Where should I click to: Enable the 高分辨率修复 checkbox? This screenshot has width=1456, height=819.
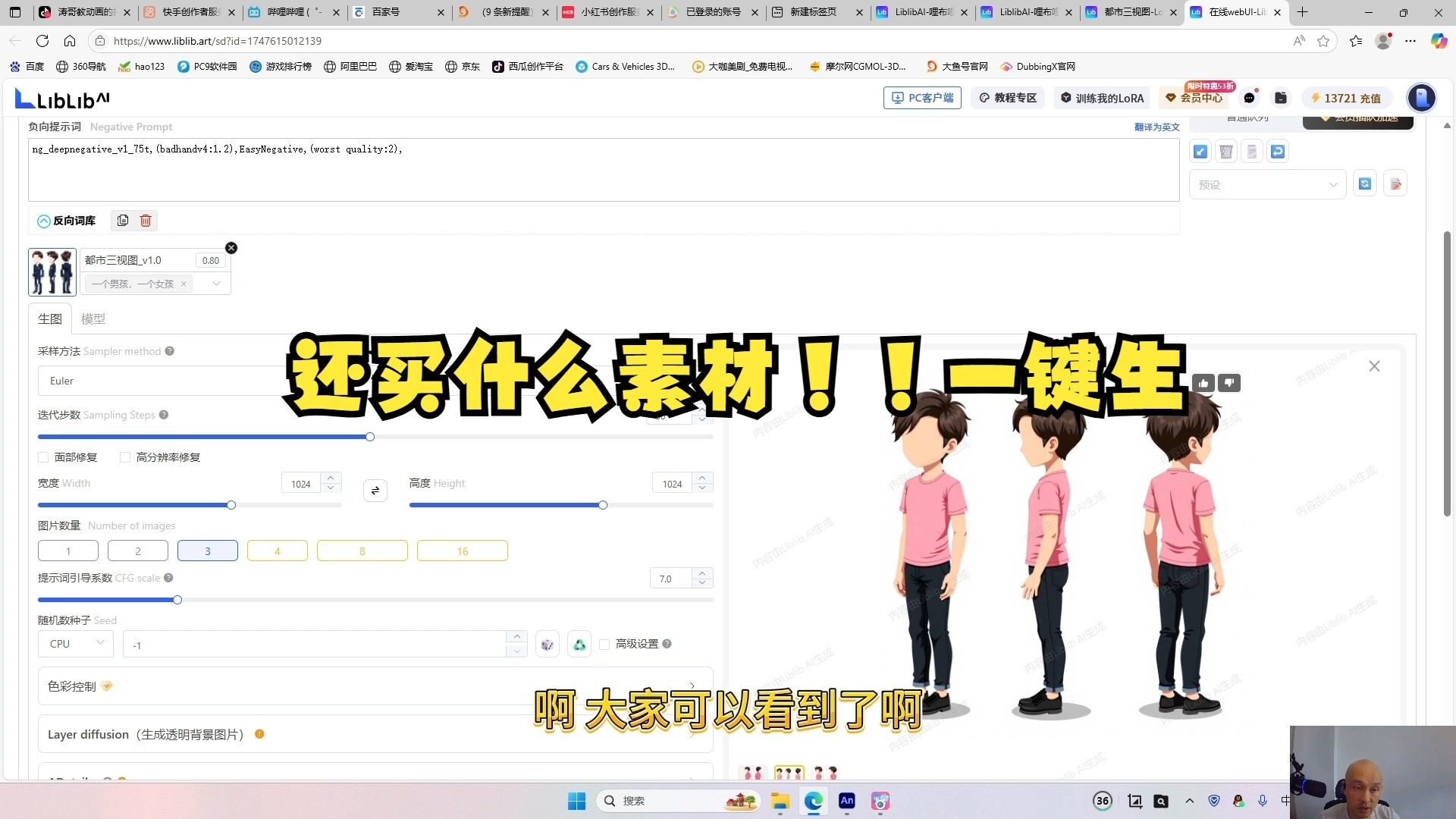(x=126, y=457)
